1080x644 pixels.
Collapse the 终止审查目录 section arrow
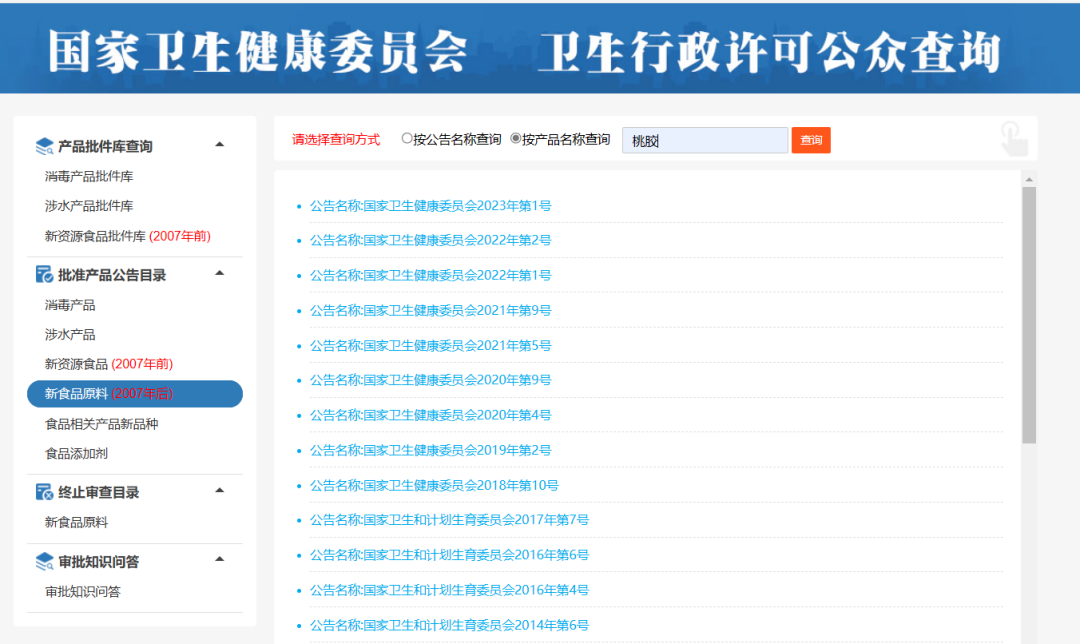220,490
